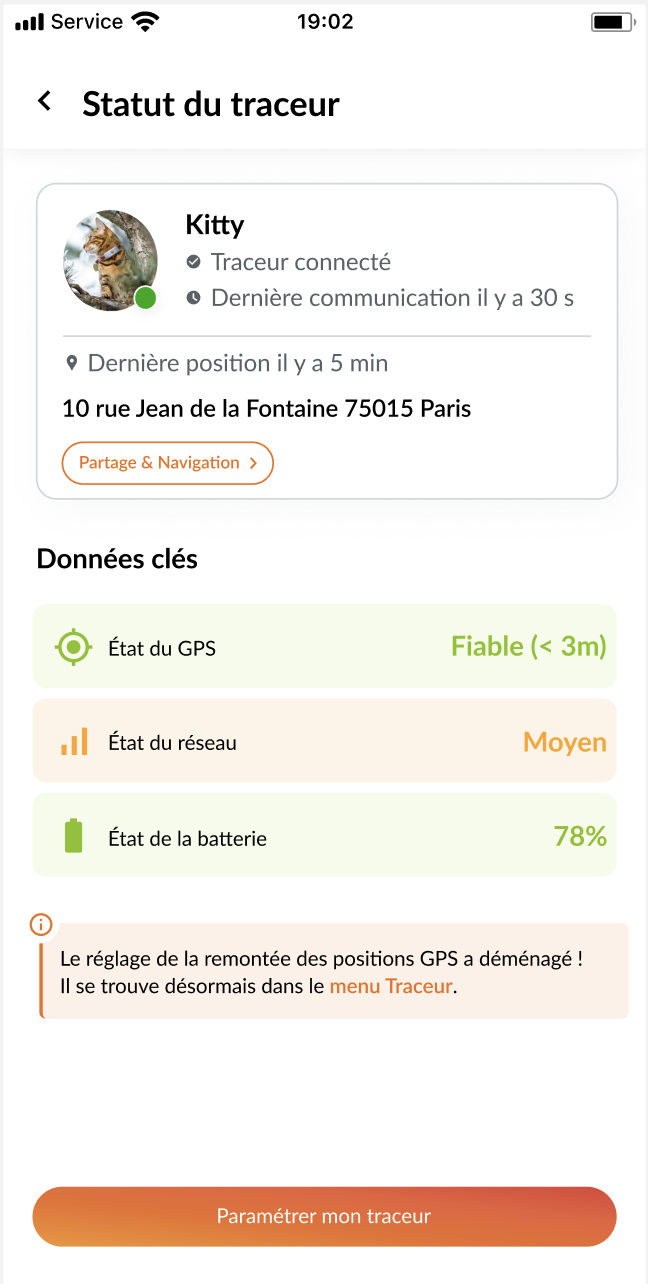The image size is (648, 1284).
Task: Click the location pin icon
Action: (72, 363)
